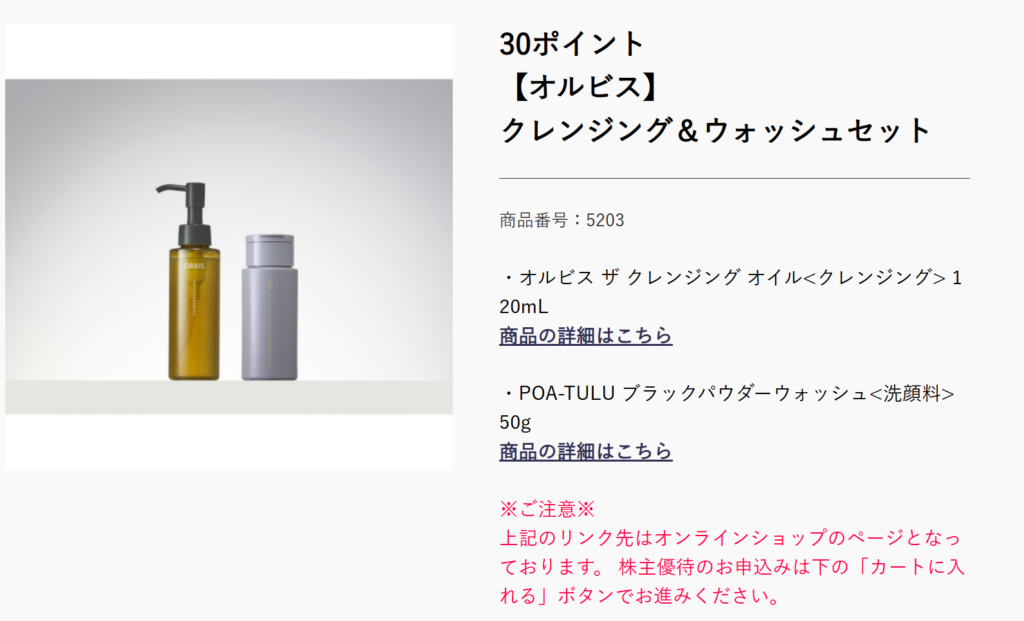Click the クレンジング＆ウォッシュセット title
The width and height of the screenshot is (1024, 621).
pyautogui.click(x=716, y=130)
